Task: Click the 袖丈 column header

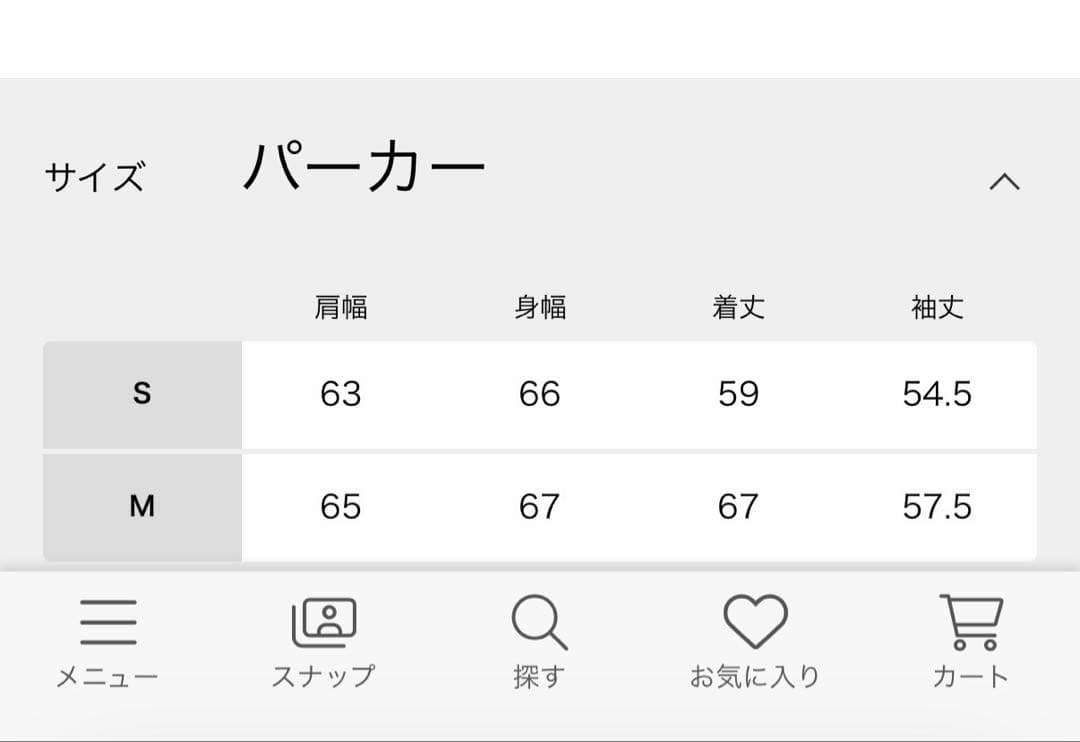Action: coord(937,307)
